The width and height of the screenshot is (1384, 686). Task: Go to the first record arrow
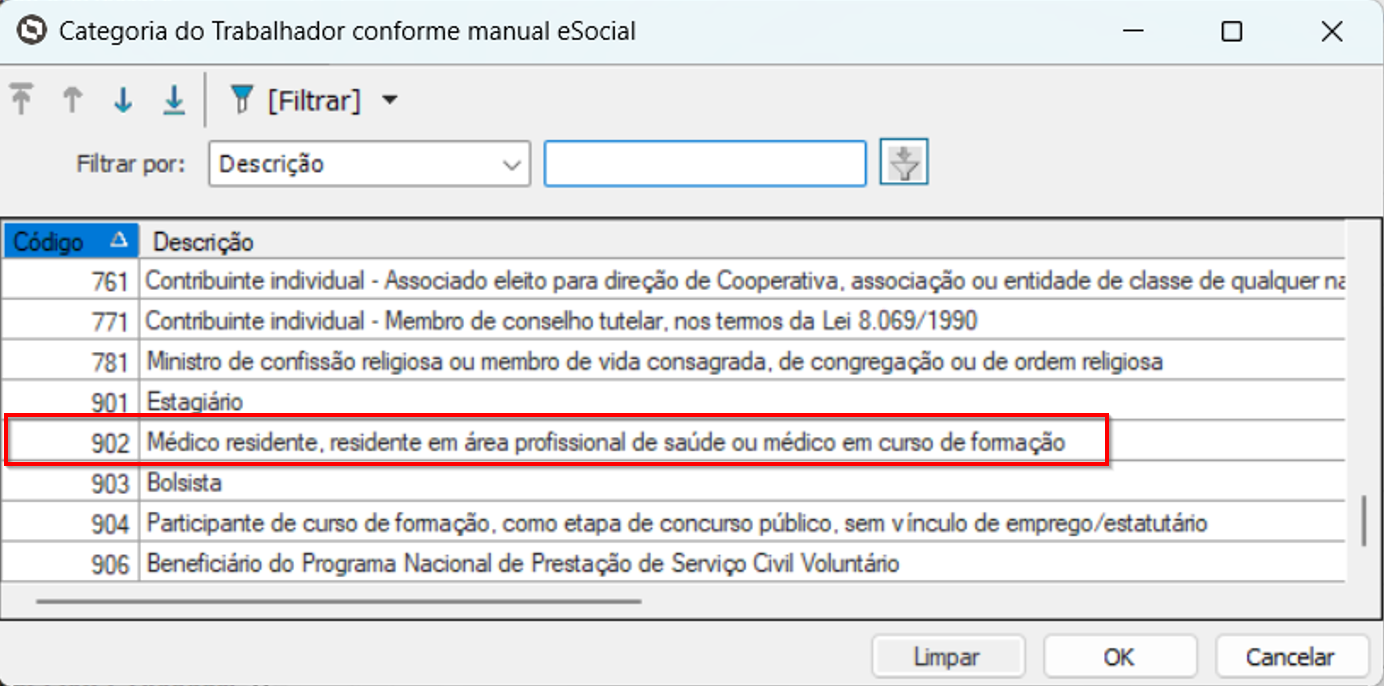pyautogui.click(x=22, y=100)
